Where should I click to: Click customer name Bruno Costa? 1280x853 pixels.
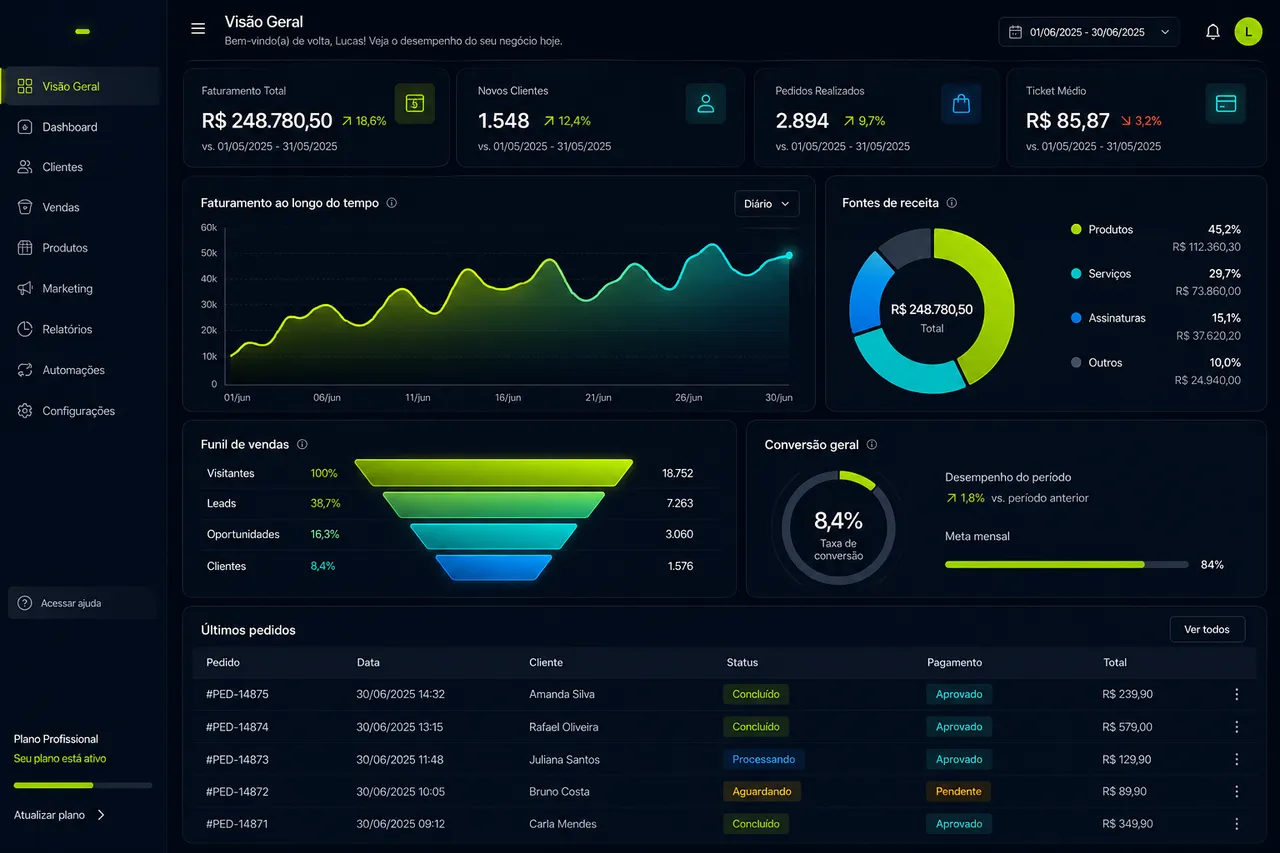(559, 791)
